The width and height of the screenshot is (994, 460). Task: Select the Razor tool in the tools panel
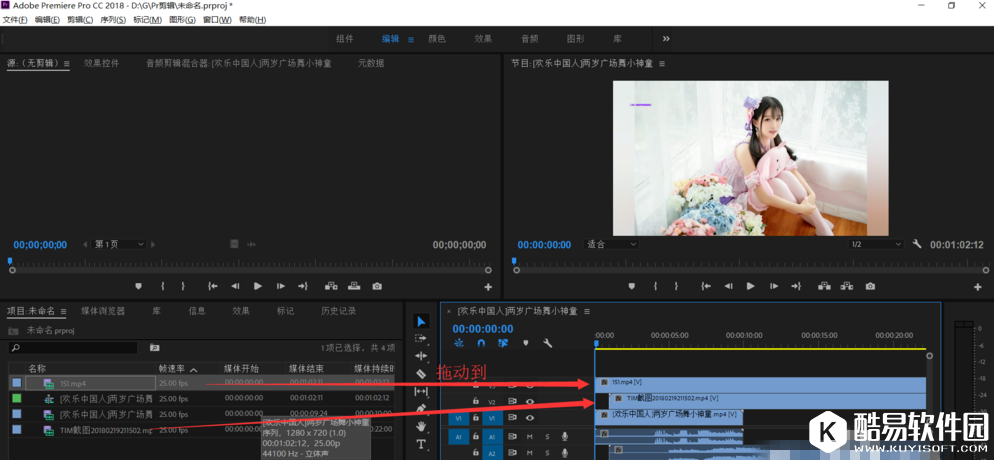(421, 374)
